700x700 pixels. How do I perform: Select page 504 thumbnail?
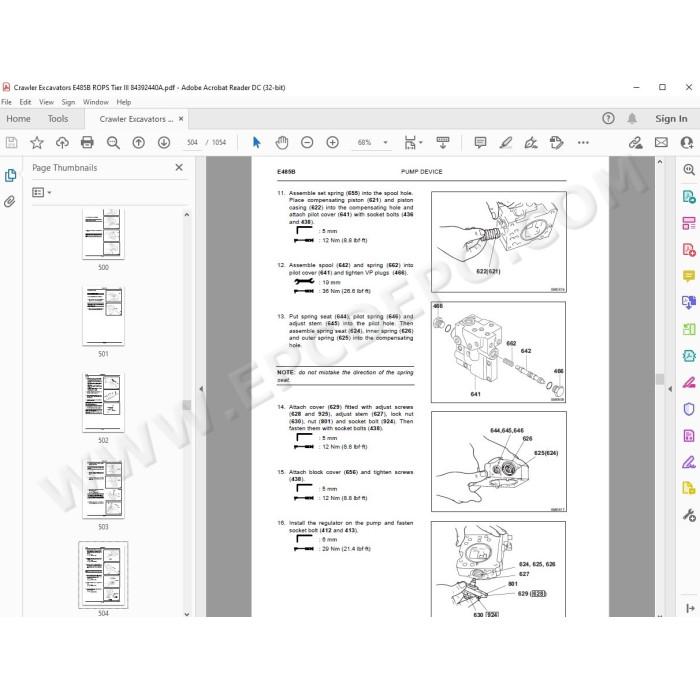coord(103,575)
